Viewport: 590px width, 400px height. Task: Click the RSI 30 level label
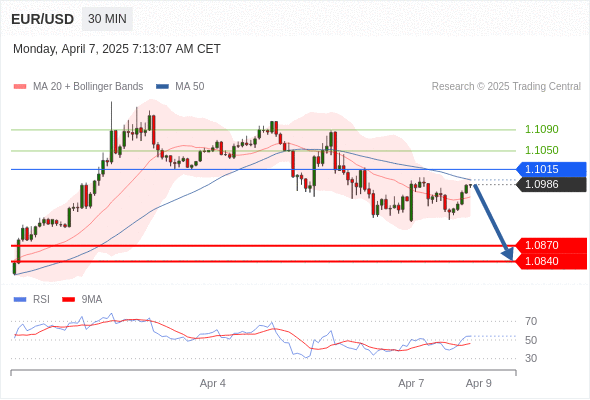pos(531,358)
